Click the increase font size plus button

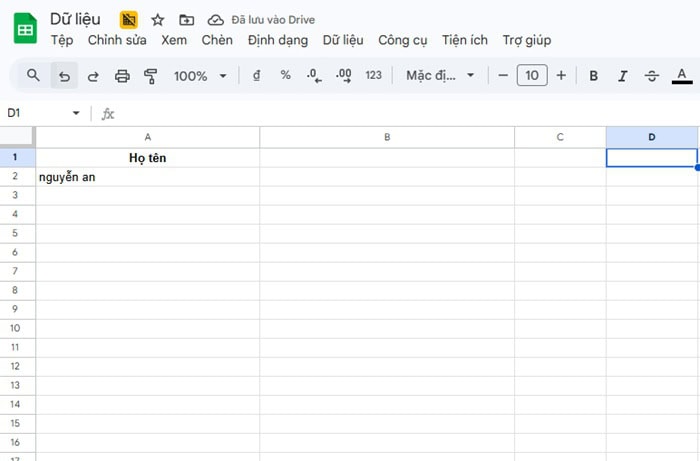click(561, 75)
